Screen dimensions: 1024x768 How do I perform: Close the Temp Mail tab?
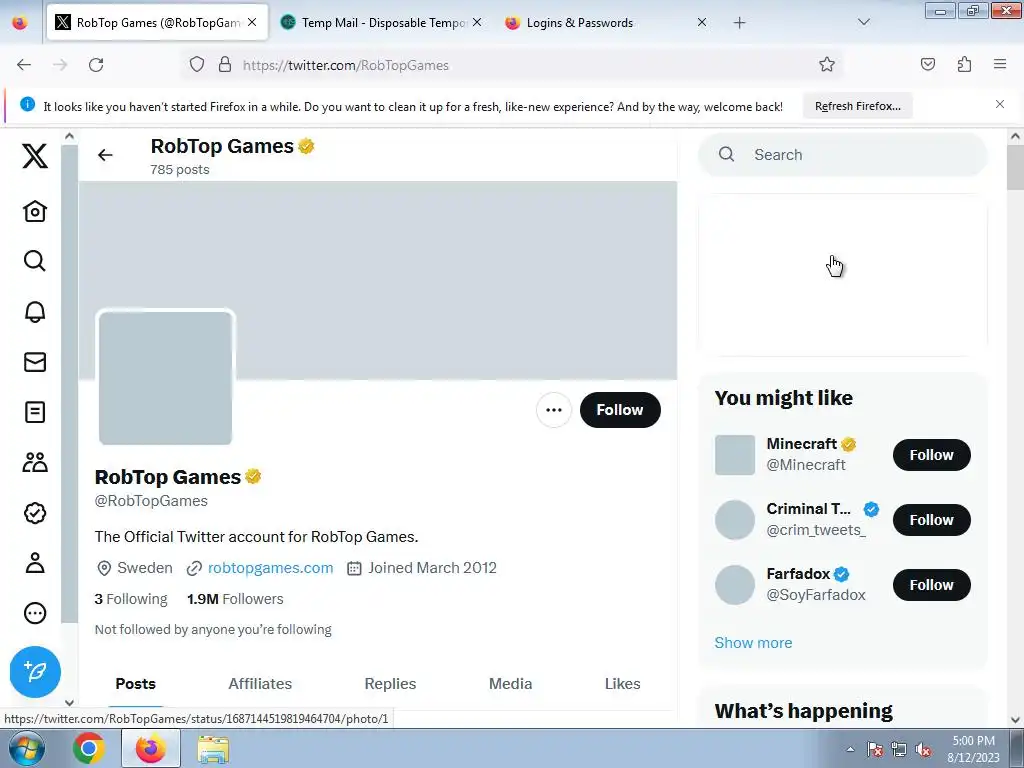coord(477,22)
